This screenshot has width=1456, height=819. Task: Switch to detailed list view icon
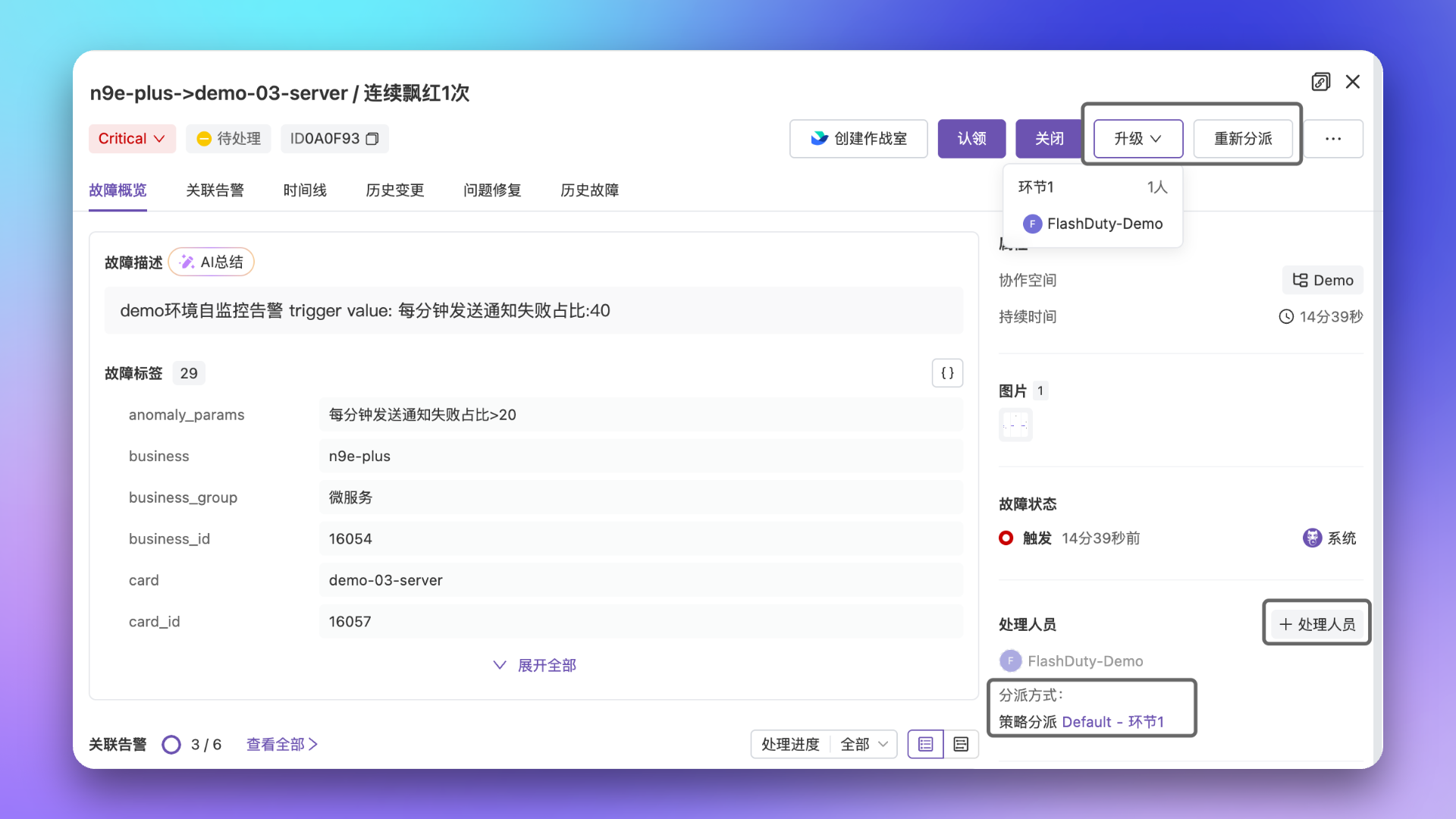pyautogui.click(x=925, y=744)
